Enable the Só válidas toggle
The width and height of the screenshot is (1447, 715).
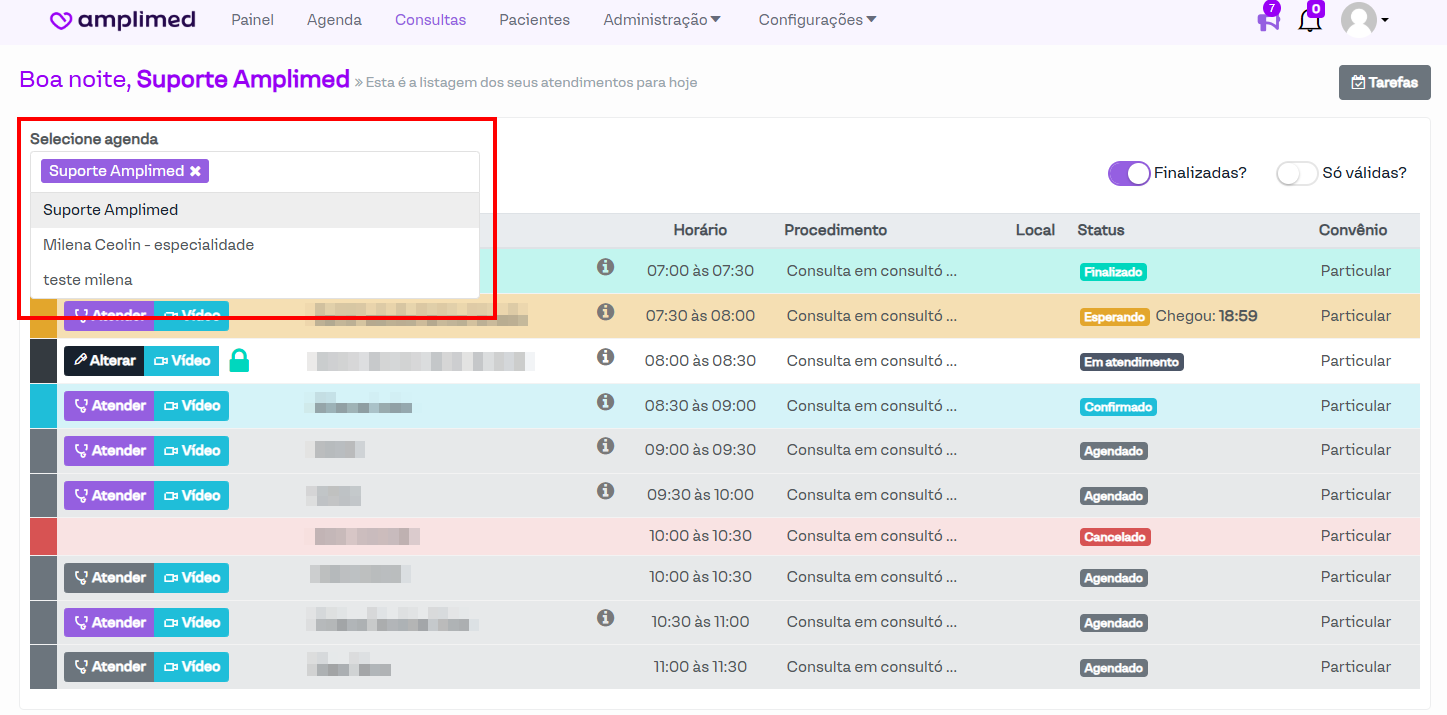[1297, 173]
